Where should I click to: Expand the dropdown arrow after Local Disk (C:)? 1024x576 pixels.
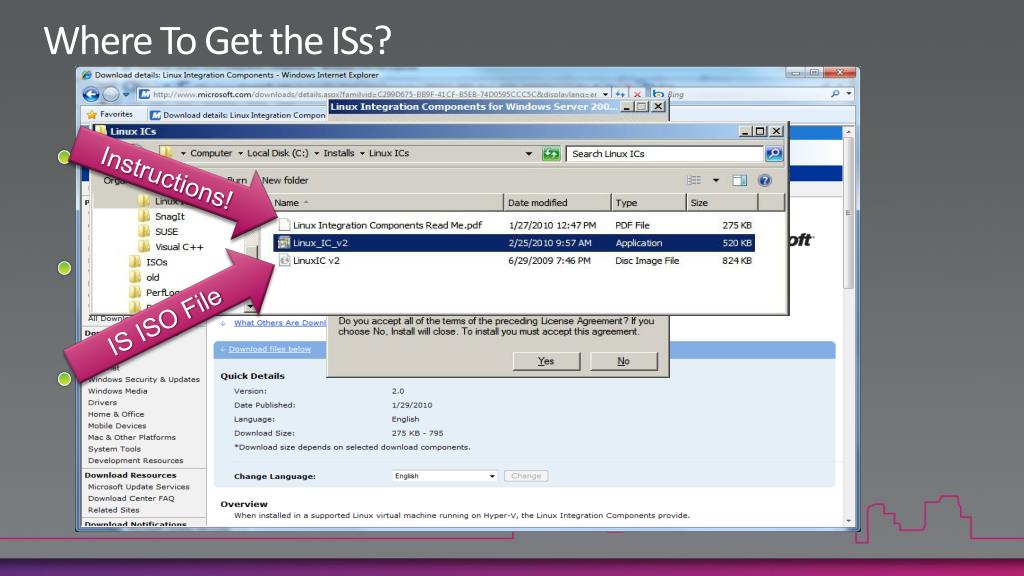click(x=317, y=153)
